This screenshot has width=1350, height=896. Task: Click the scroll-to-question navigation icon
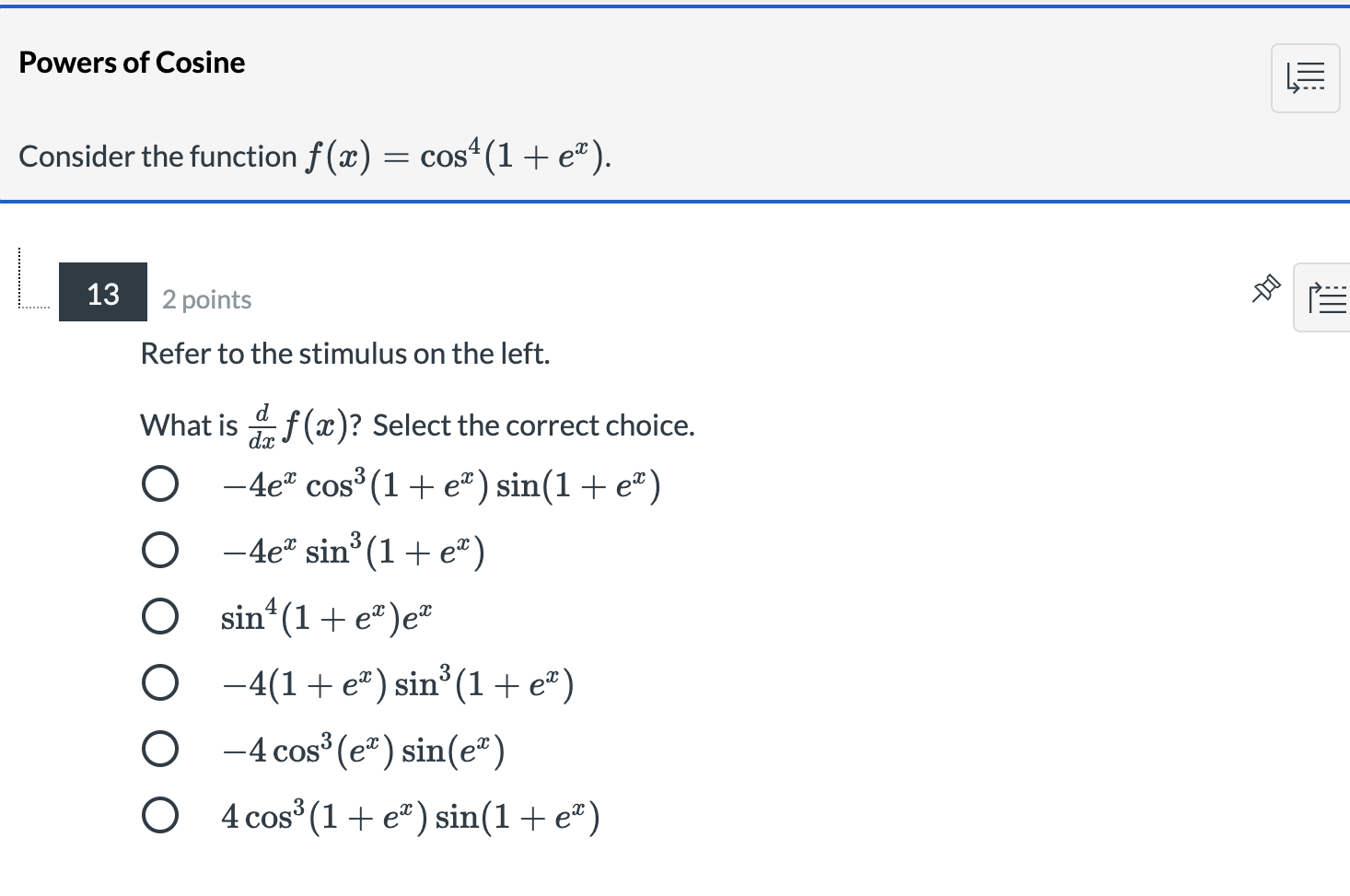tap(1305, 77)
